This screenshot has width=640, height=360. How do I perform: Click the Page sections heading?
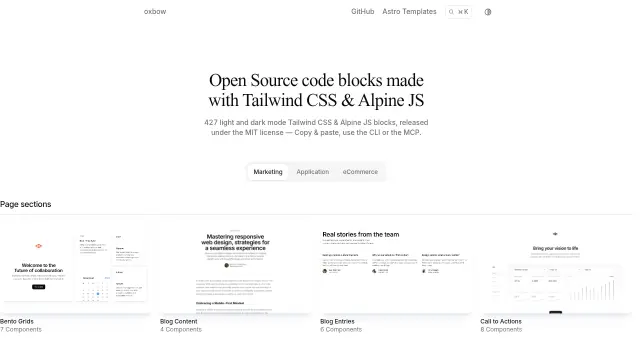point(26,204)
